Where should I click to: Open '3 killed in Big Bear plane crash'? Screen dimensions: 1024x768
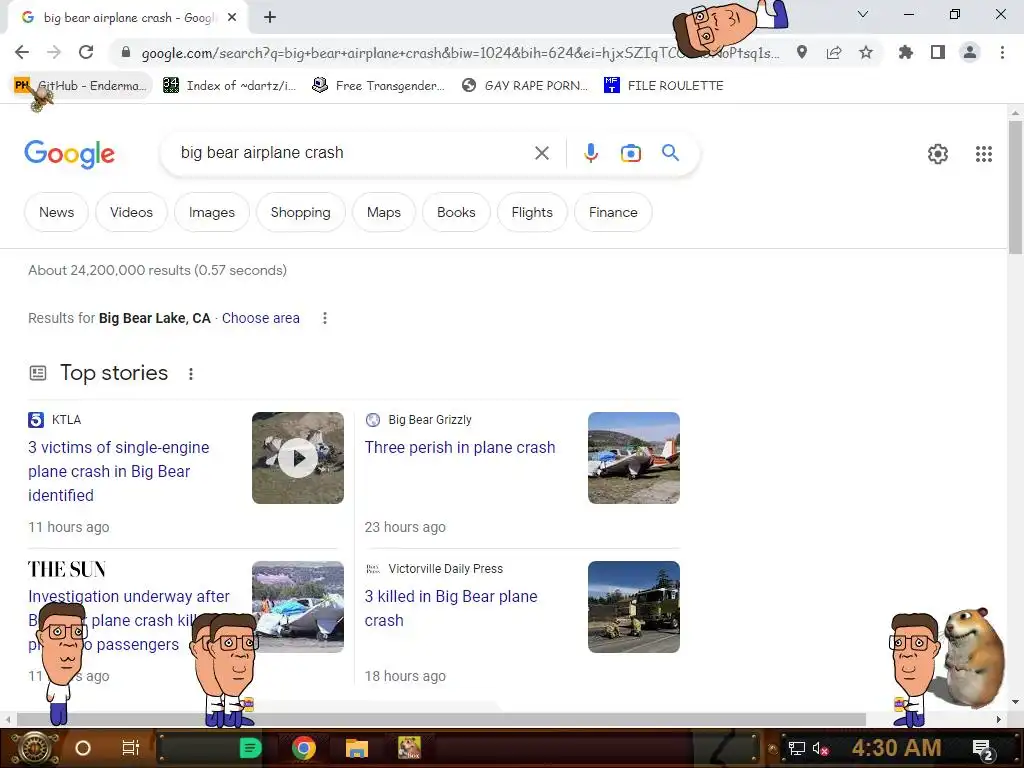click(x=451, y=608)
